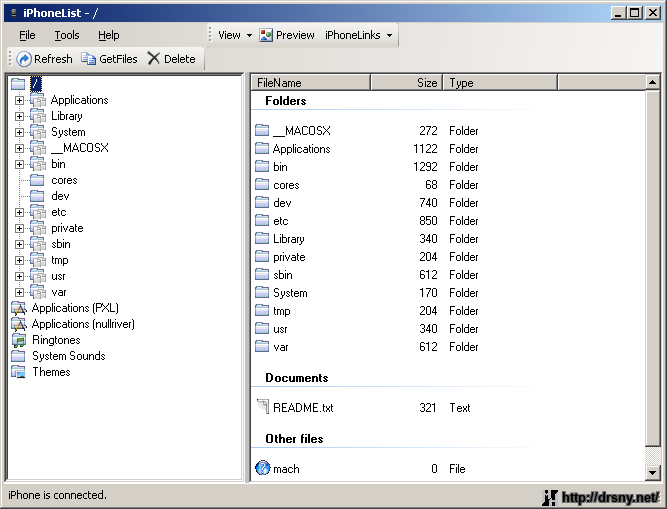Click the Delete X icon
The image size is (667, 509).
[154, 58]
